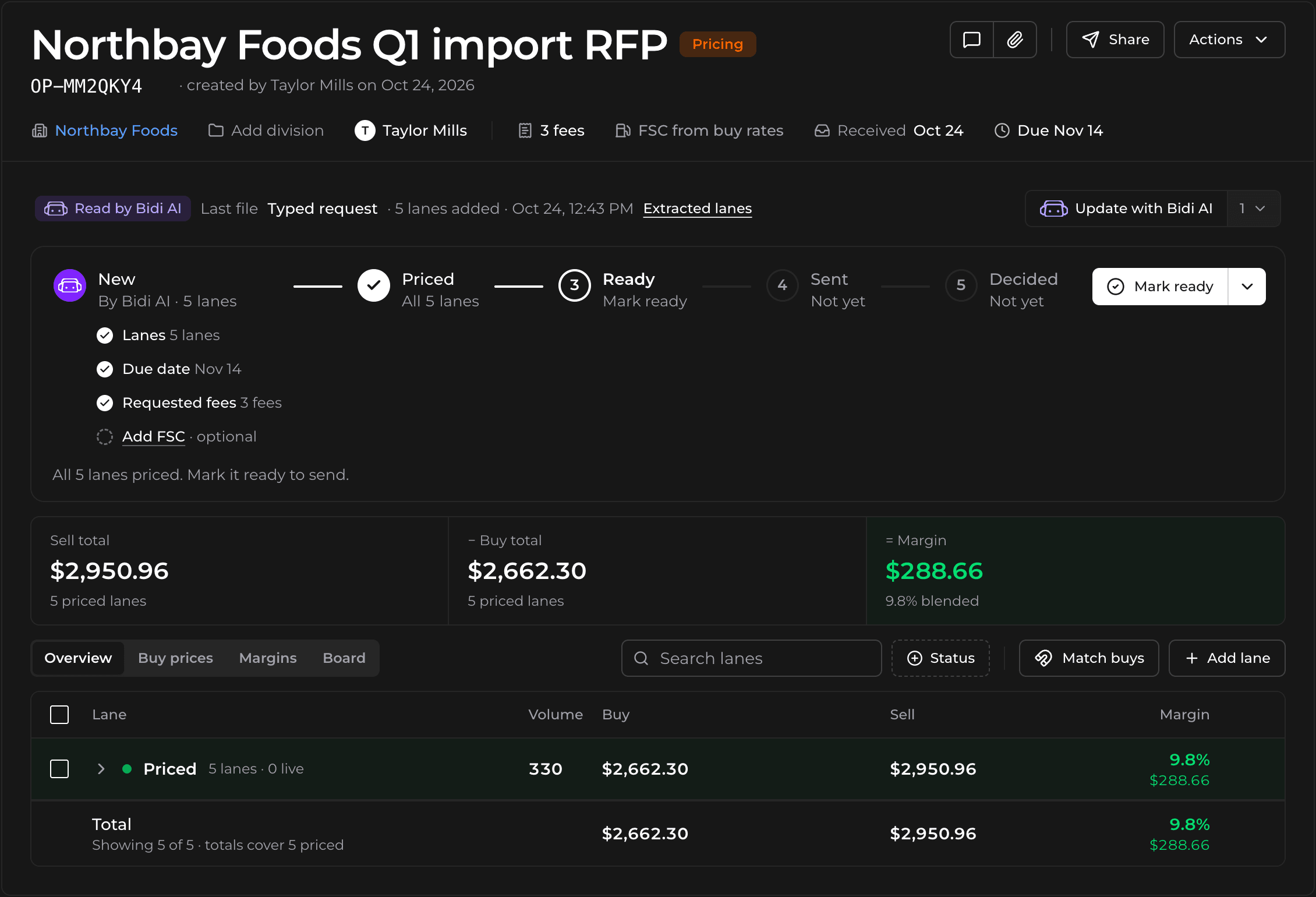Click the Read by Bidi AI badge
The image size is (1316, 897).
(x=113, y=209)
